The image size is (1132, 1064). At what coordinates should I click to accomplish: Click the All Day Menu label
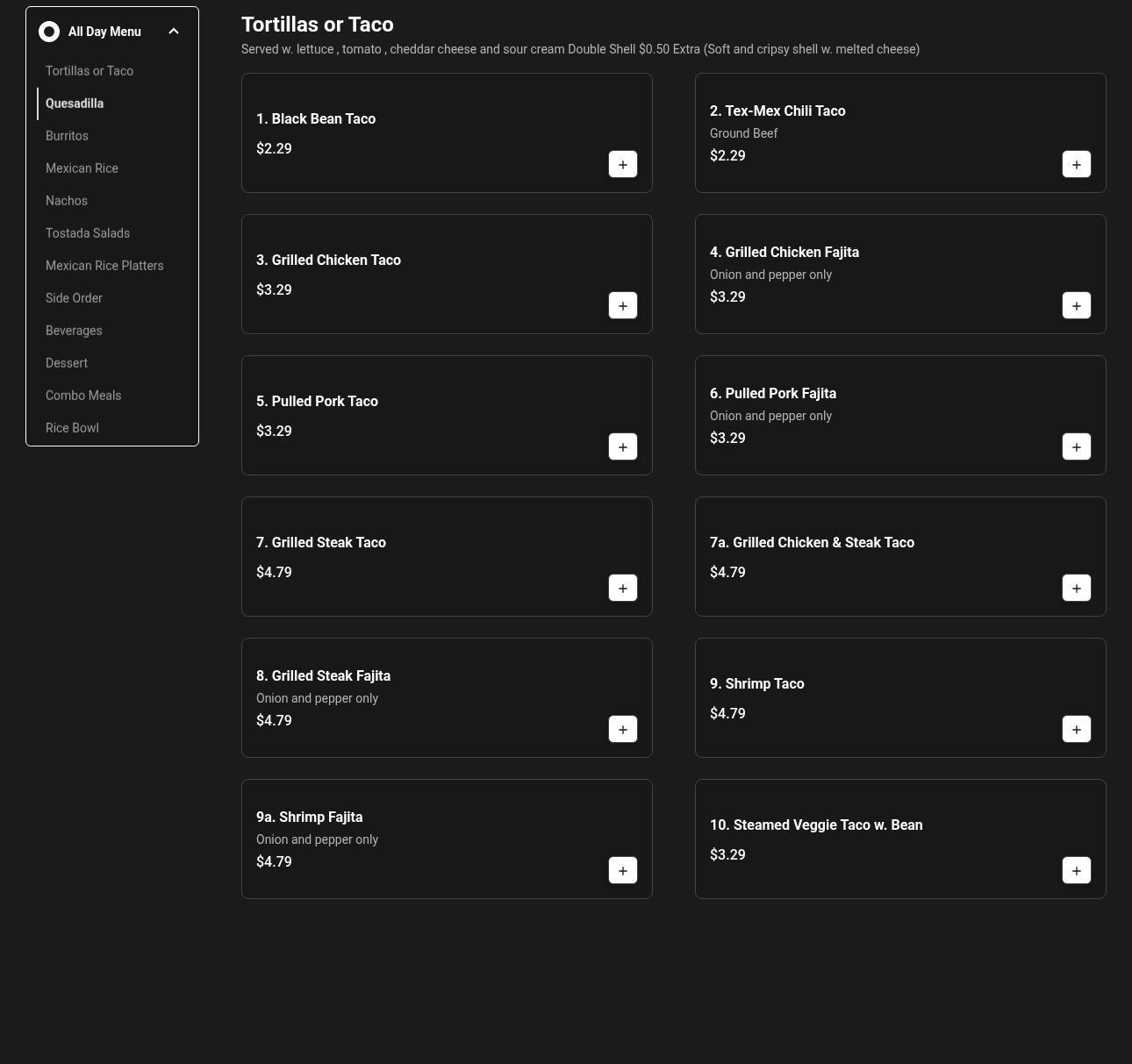point(104,32)
